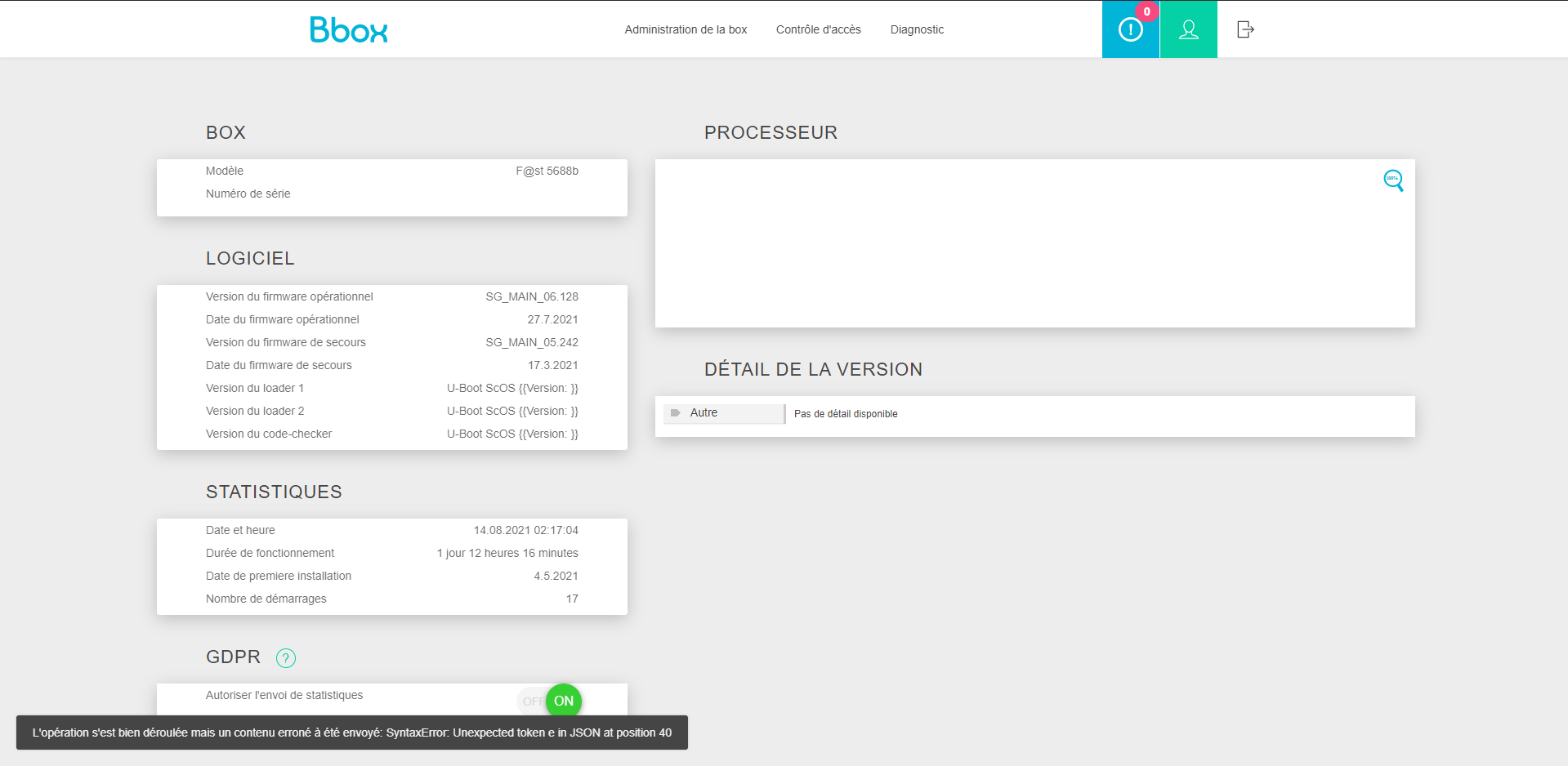Click the Bbox logo

[349, 30]
